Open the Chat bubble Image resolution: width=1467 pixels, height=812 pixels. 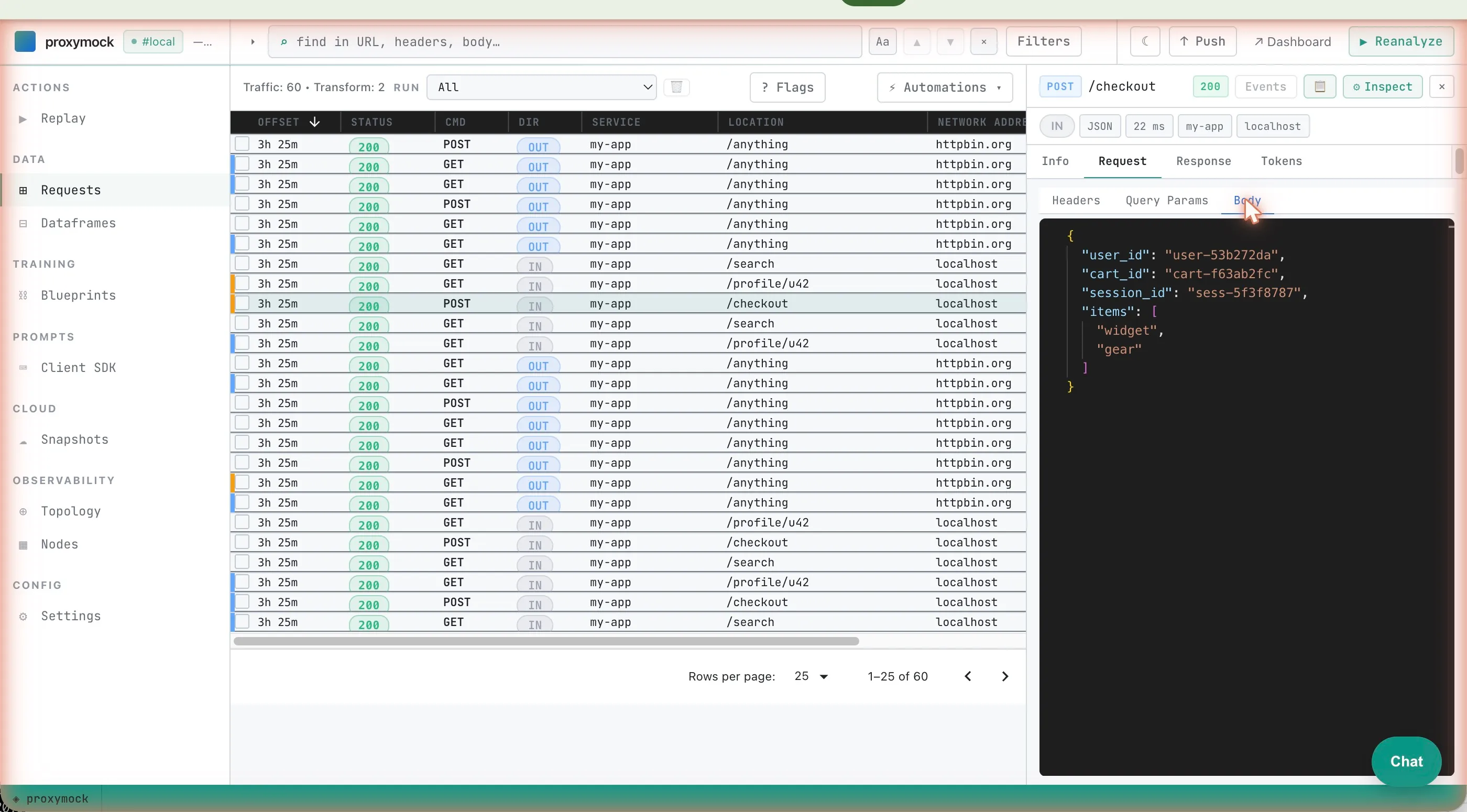tap(1406, 761)
